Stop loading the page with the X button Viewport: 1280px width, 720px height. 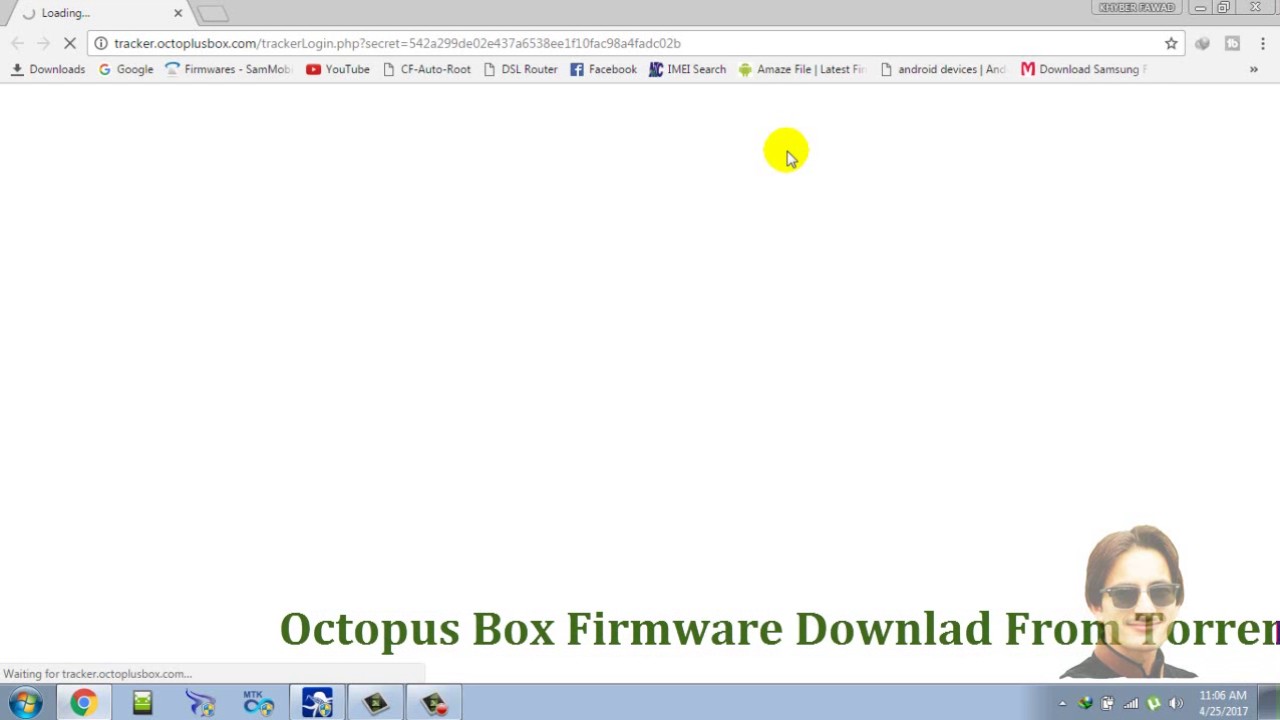(70, 43)
